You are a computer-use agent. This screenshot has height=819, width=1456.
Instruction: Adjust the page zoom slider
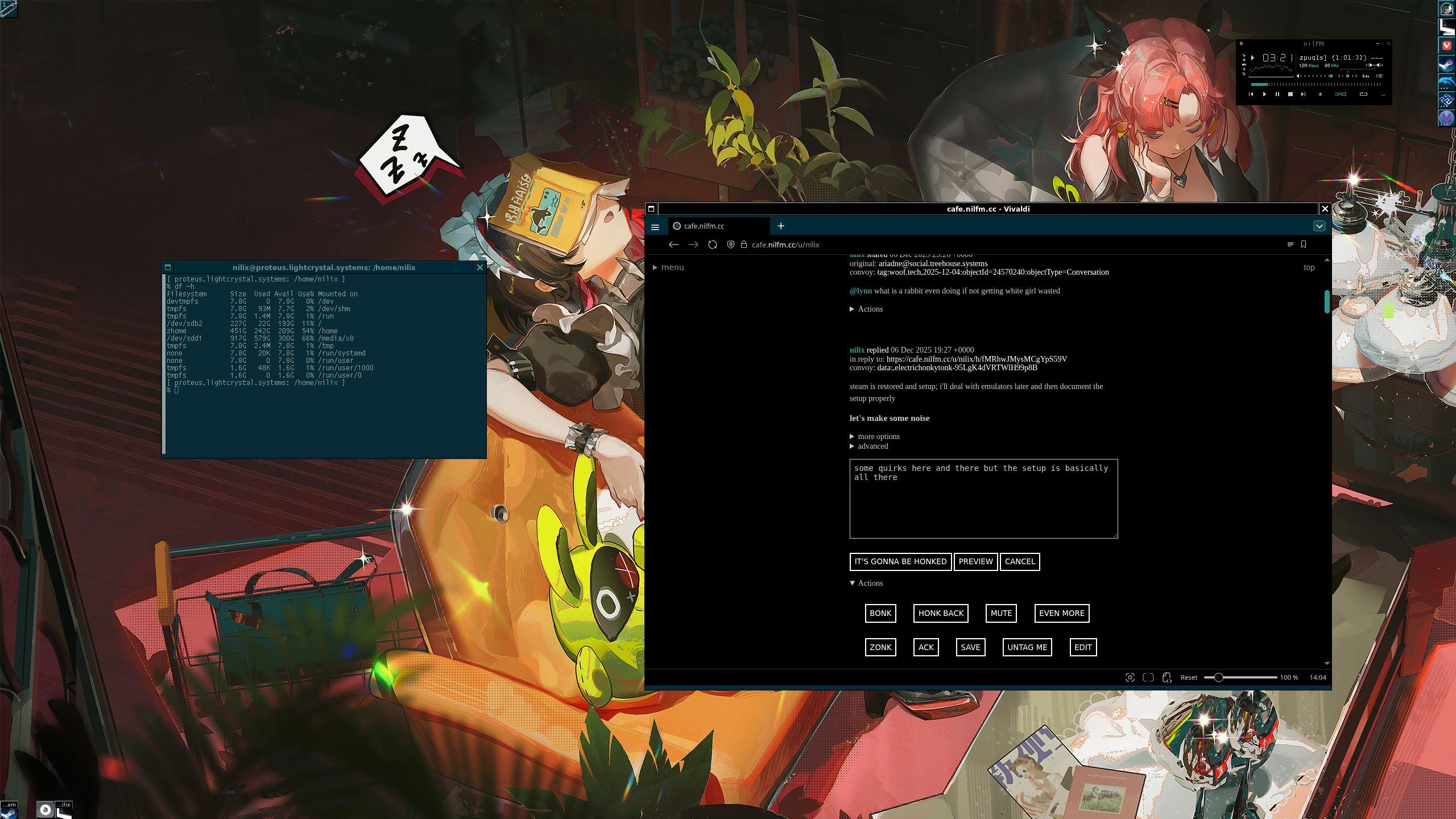[1218, 677]
